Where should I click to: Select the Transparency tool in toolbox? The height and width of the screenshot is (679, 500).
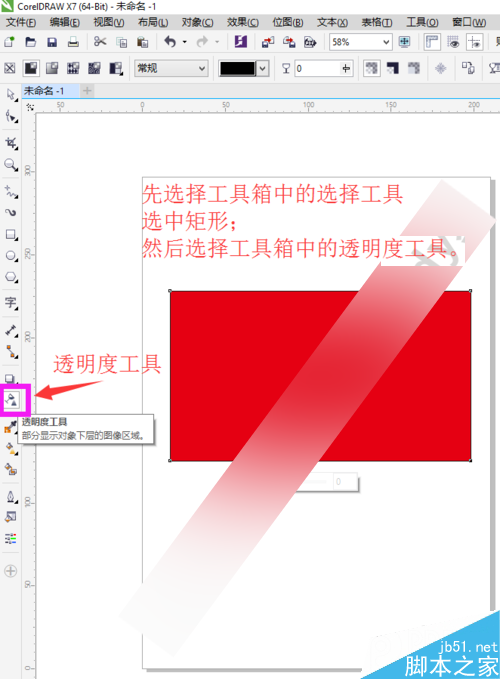point(12,399)
